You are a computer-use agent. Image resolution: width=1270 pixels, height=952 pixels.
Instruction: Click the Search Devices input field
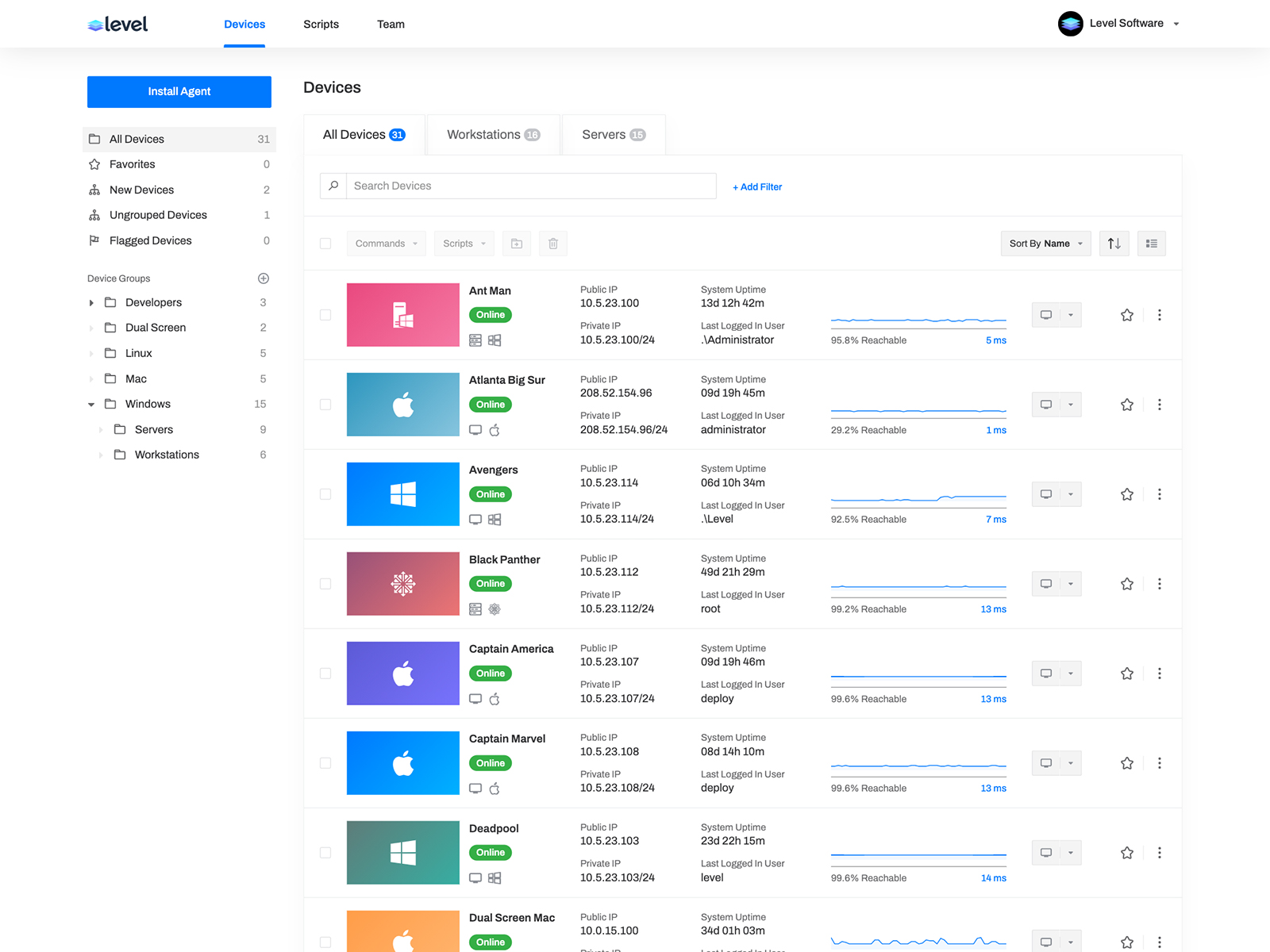(x=530, y=186)
